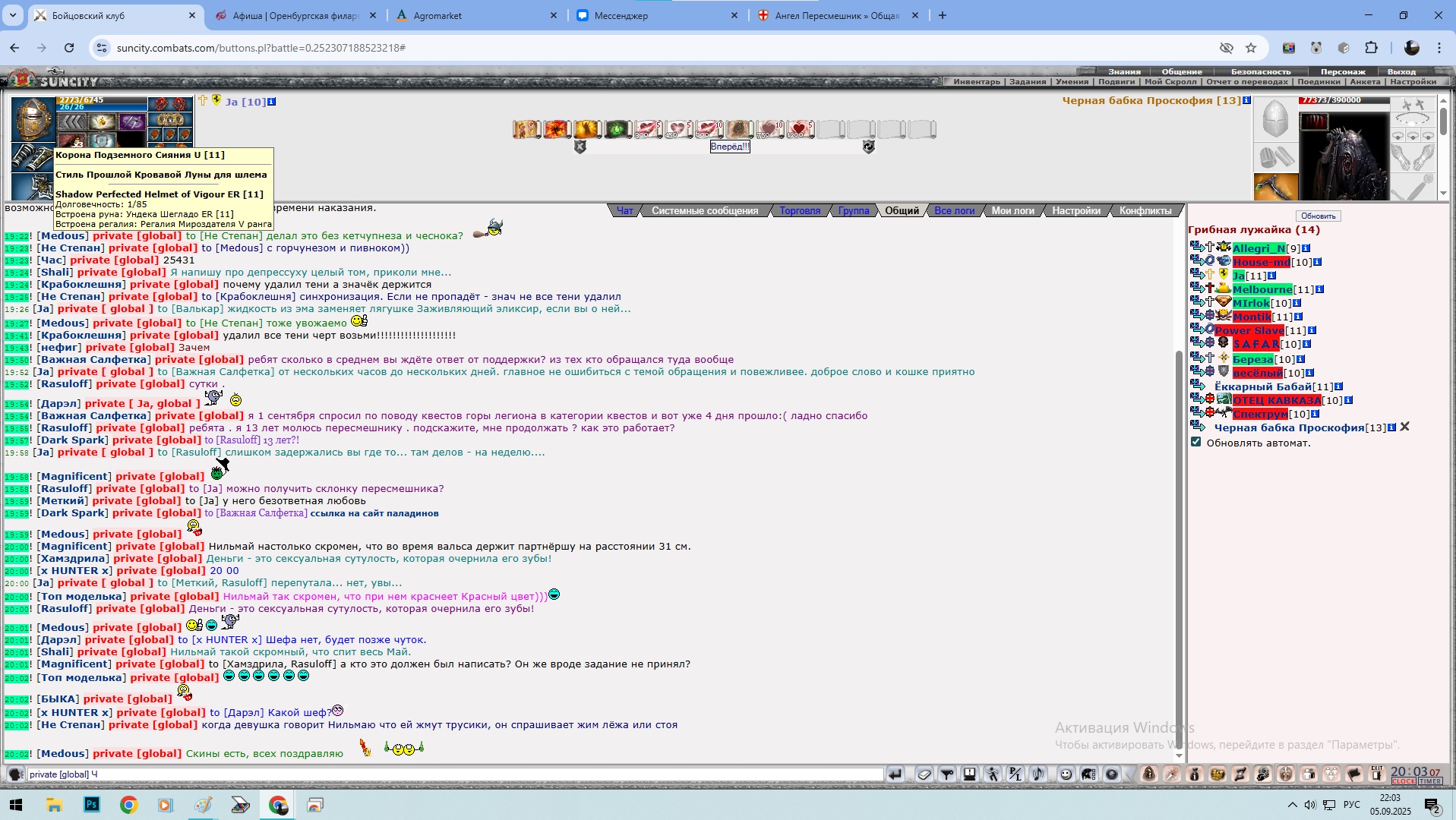Show hidden system tray icons
This screenshot has height=820, width=1456.
(x=1292, y=805)
